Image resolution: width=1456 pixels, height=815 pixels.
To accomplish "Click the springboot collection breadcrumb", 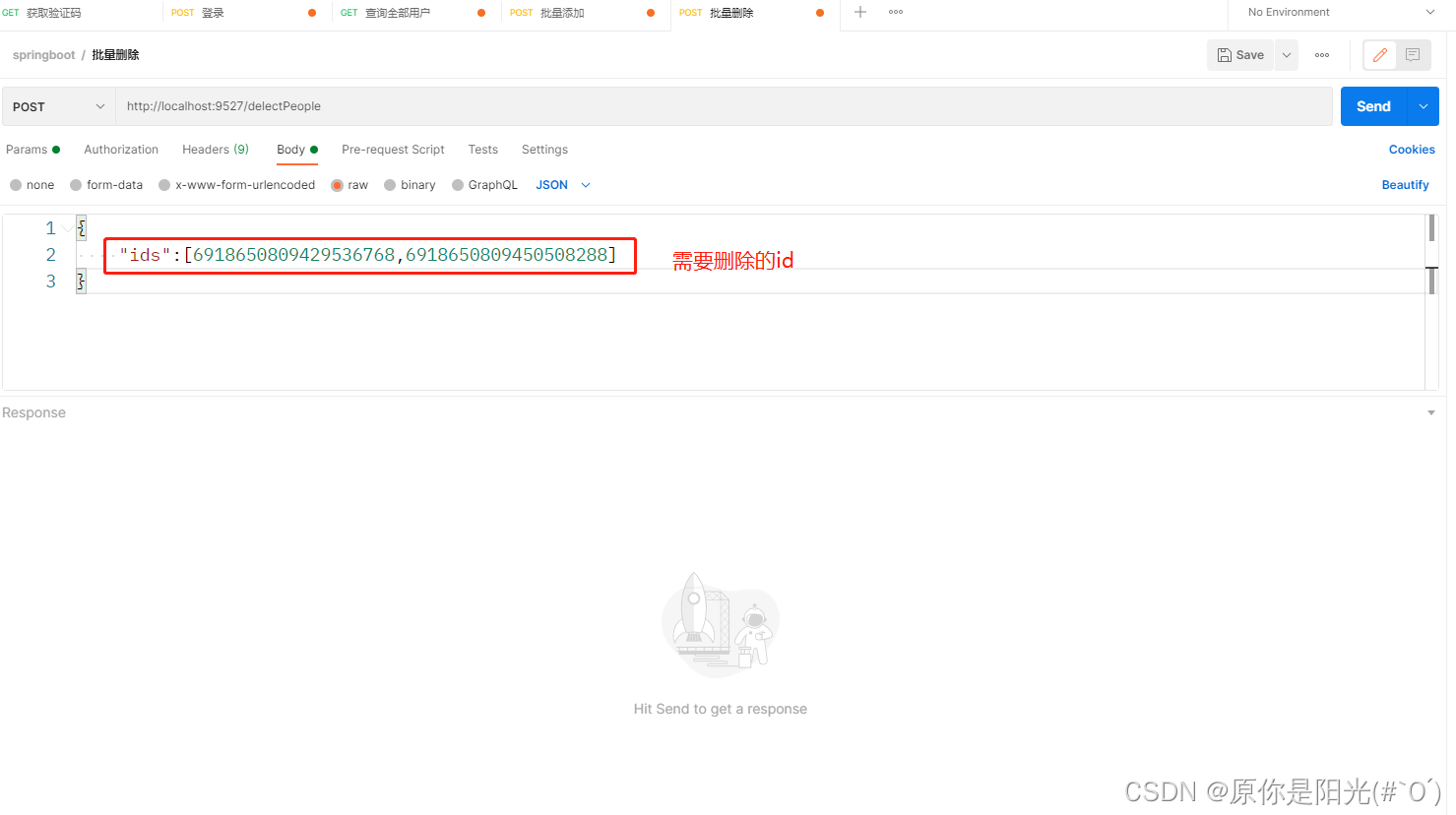I will pyautogui.click(x=43, y=55).
